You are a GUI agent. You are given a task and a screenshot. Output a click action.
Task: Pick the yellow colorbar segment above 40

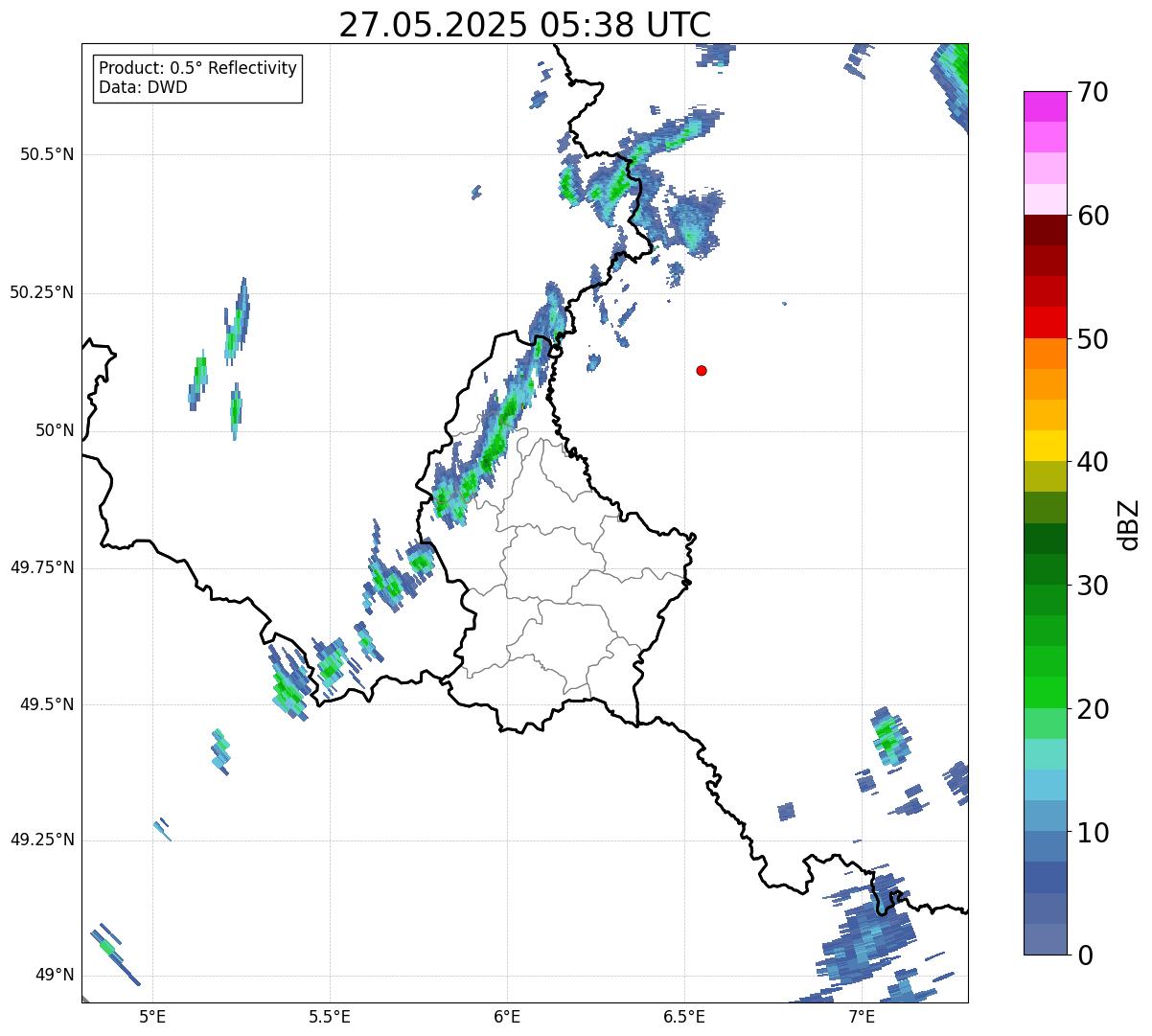point(1045,446)
